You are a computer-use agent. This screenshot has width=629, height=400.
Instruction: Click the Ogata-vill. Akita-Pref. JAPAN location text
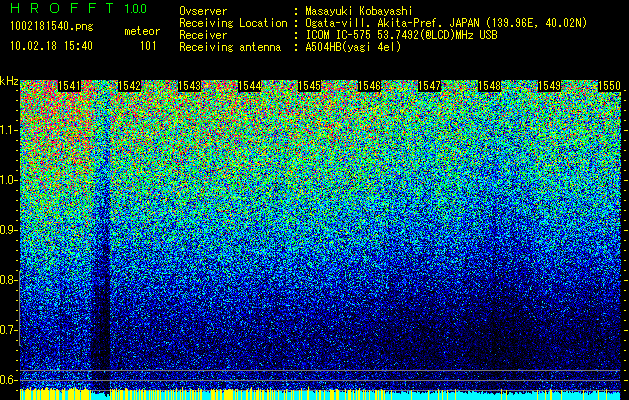(x=446, y=23)
